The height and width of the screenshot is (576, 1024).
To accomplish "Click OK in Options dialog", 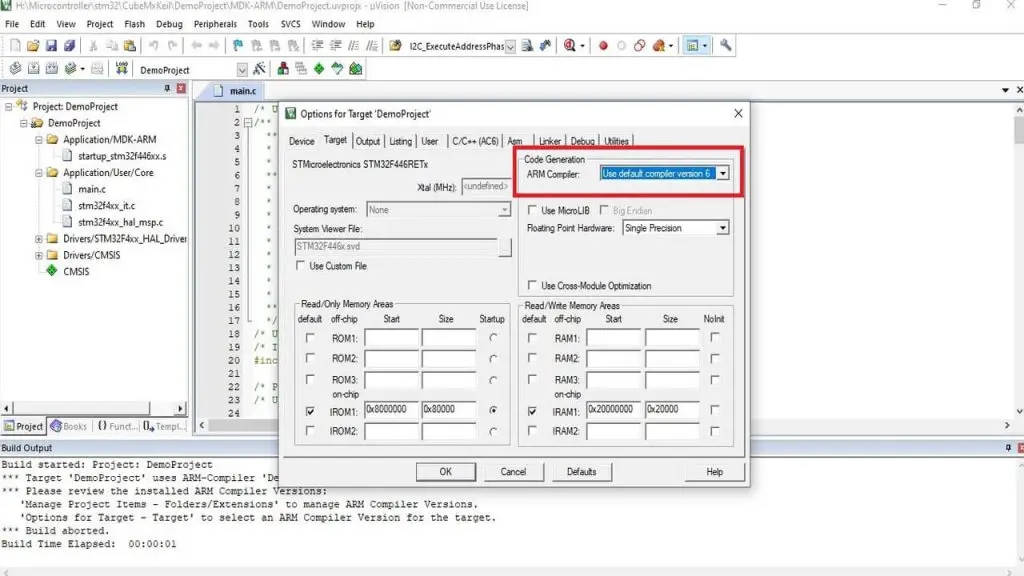I will point(445,472).
